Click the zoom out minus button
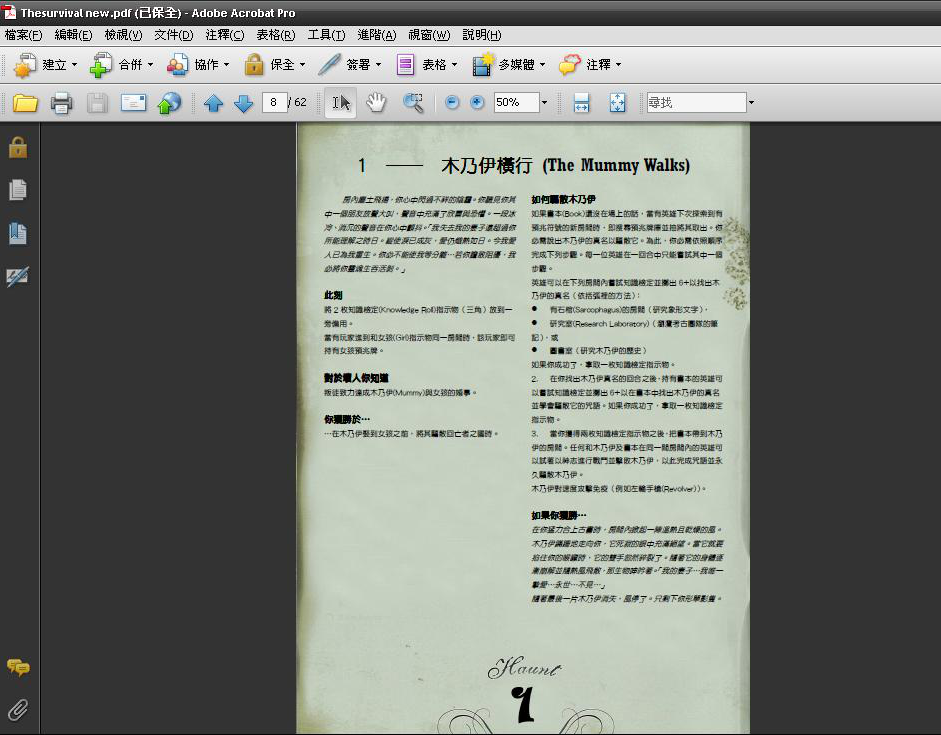 pos(452,103)
